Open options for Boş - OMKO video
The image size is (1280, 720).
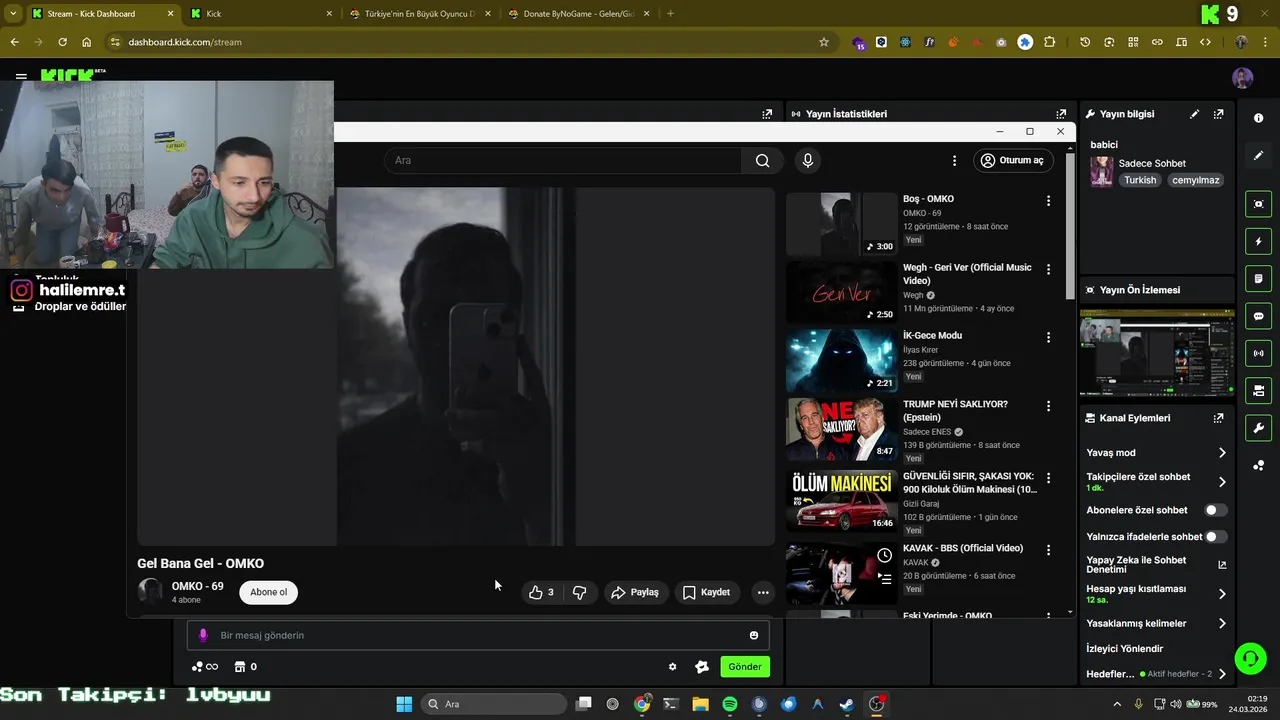[1048, 201]
